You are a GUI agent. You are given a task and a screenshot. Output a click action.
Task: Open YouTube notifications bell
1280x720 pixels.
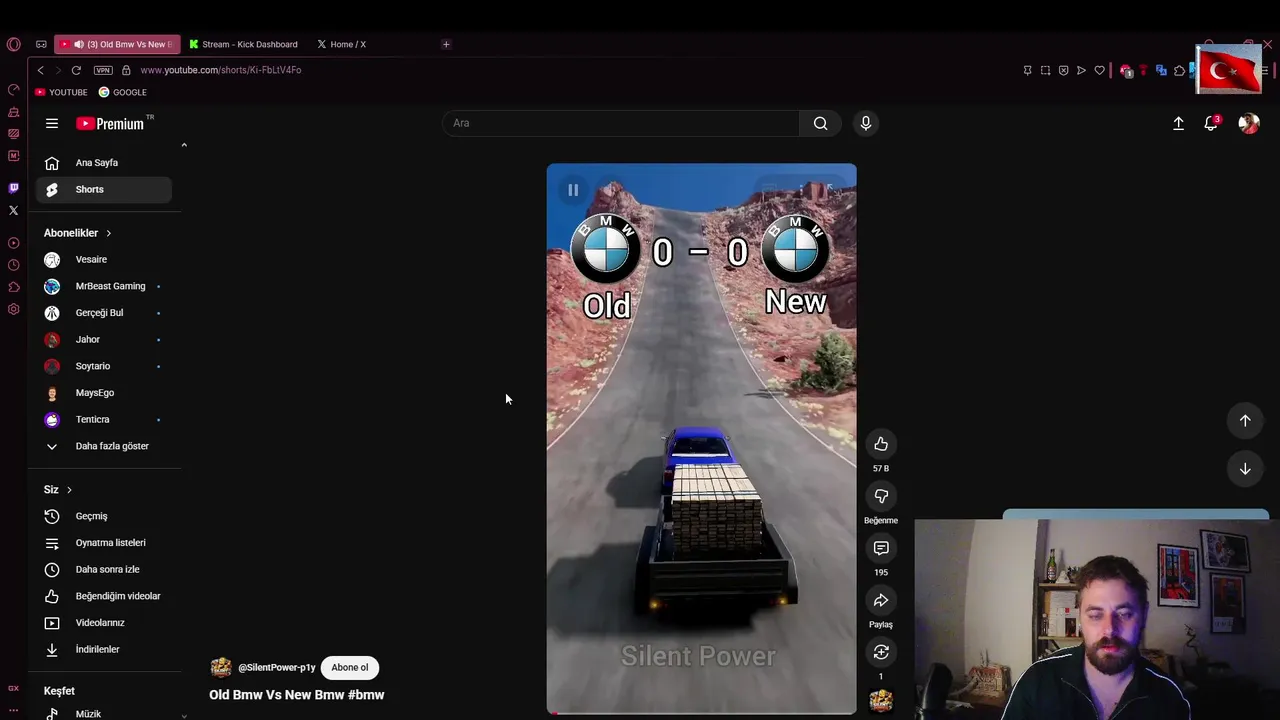(1211, 123)
